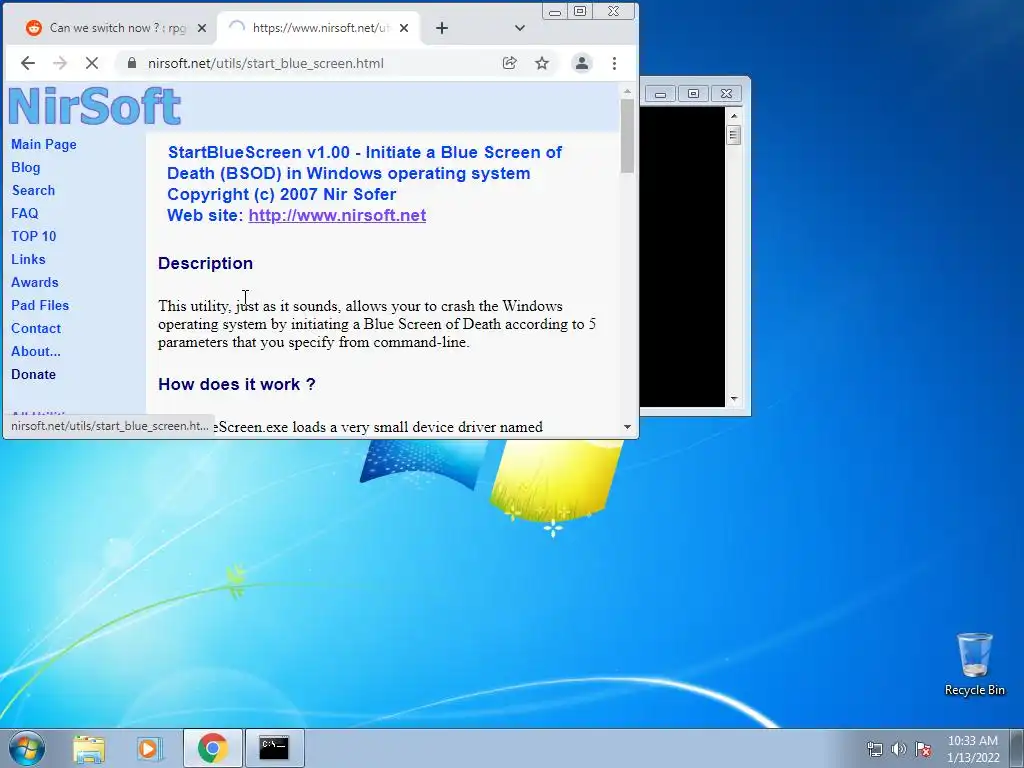Click the page scrollbar down arrow
This screenshot has height=768, width=1024.
pos(628,427)
